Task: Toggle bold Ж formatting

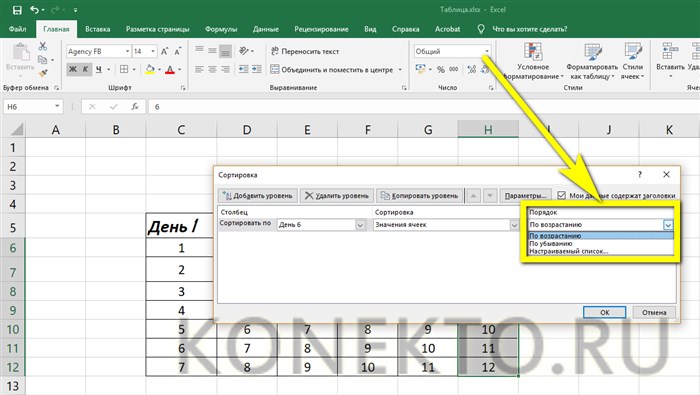Action: [73, 69]
